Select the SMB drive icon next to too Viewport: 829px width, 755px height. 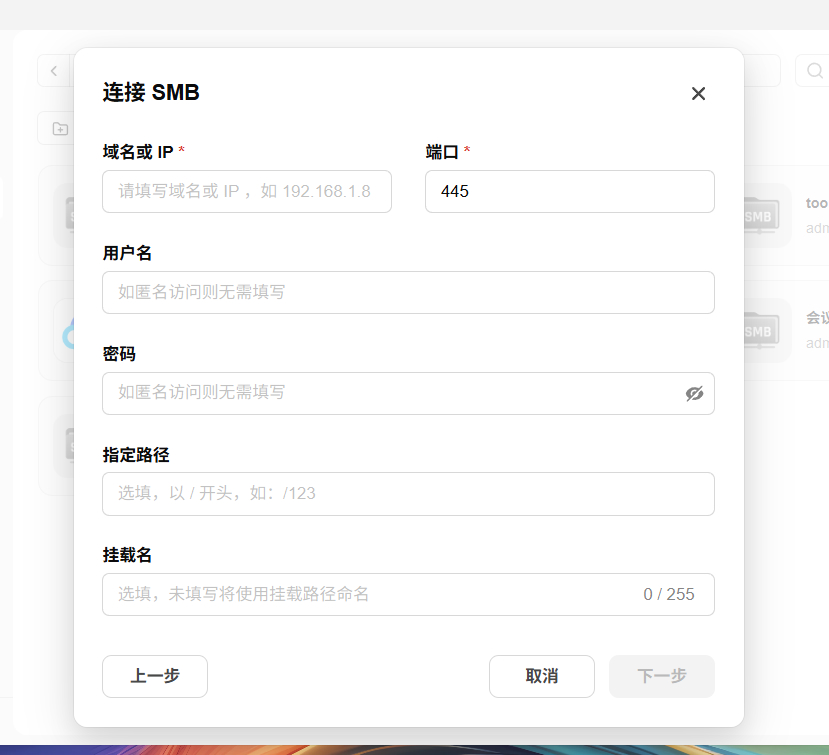pos(760,216)
